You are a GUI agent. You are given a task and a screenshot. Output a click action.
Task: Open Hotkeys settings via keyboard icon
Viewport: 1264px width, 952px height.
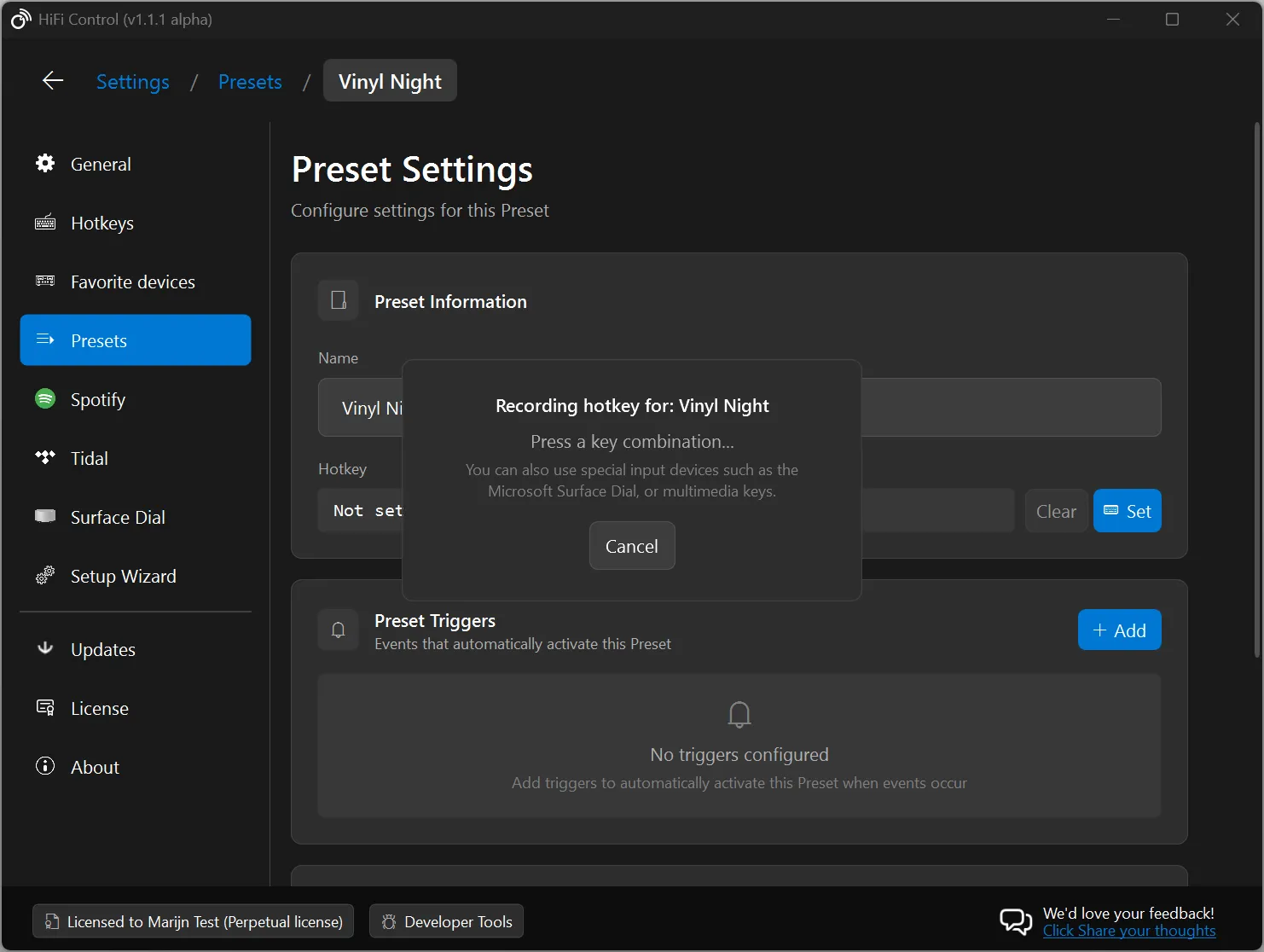pyautogui.click(x=44, y=222)
